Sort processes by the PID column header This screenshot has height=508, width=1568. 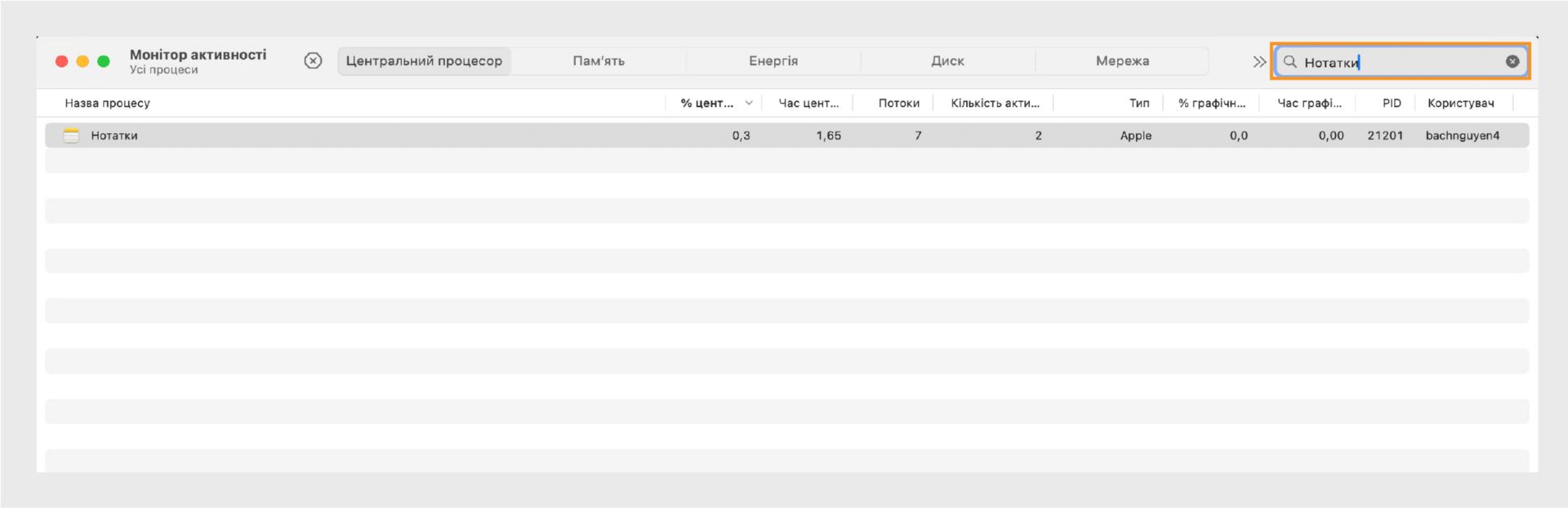pos(1392,103)
